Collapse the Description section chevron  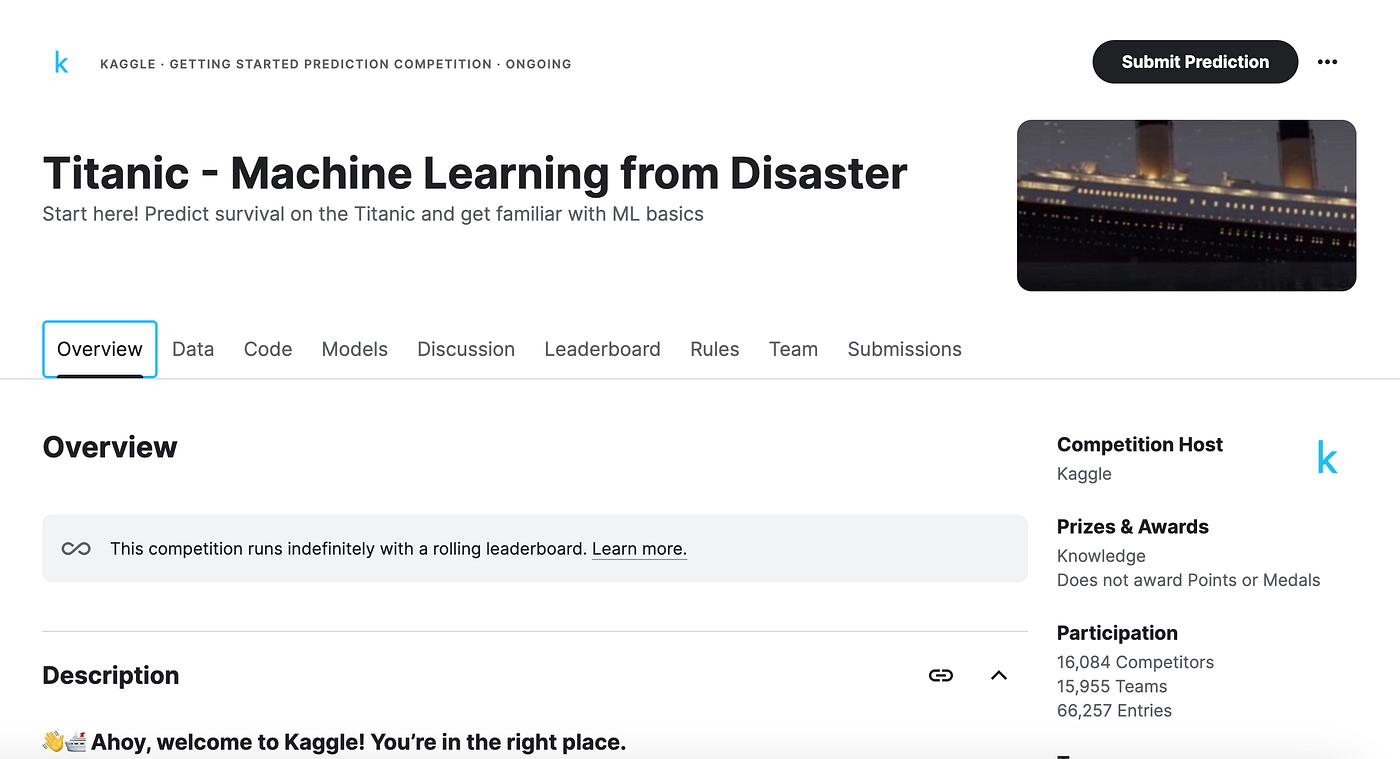(x=998, y=675)
